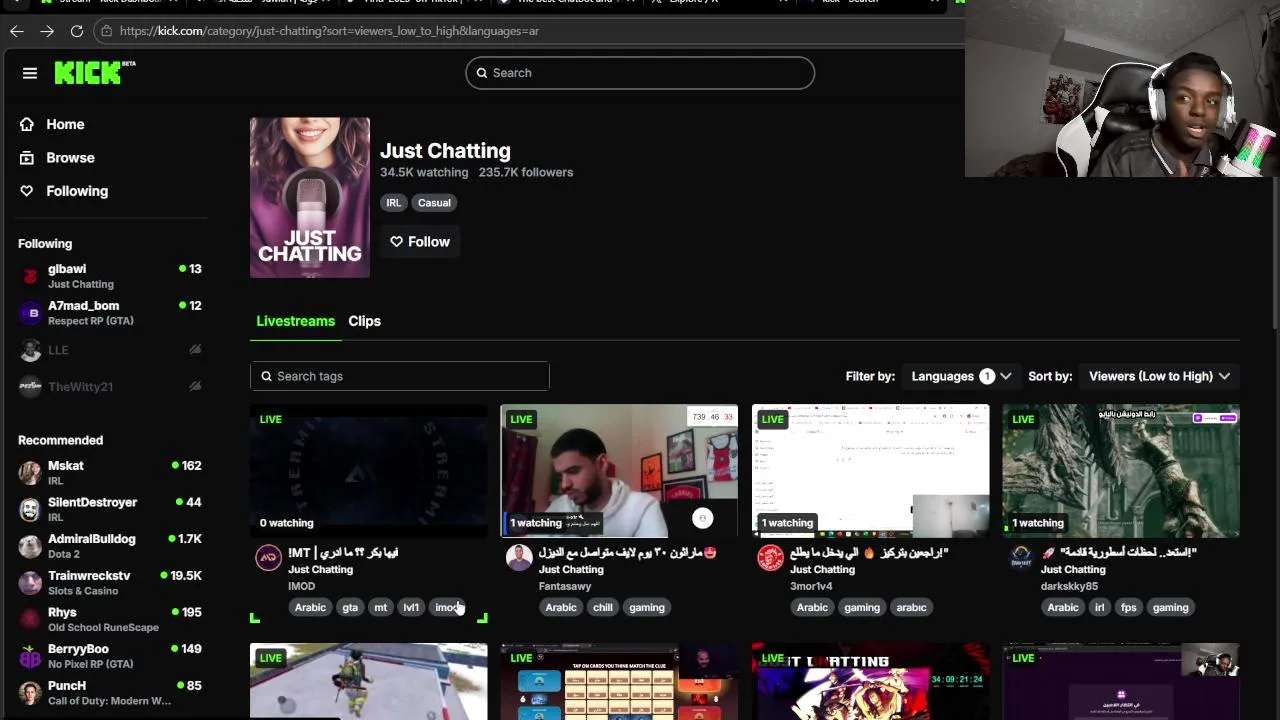Click the Following heart icon in sidebar
Image resolution: width=1280 pixels, height=720 pixels.
(27, 191)
